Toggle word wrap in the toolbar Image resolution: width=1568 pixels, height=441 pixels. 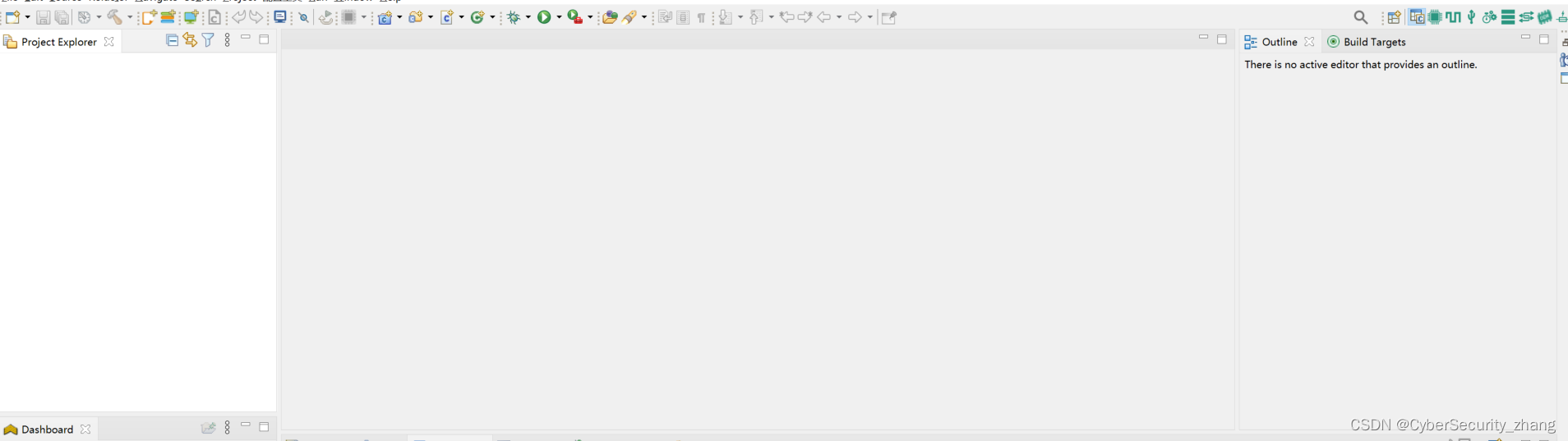coord(666,17)
